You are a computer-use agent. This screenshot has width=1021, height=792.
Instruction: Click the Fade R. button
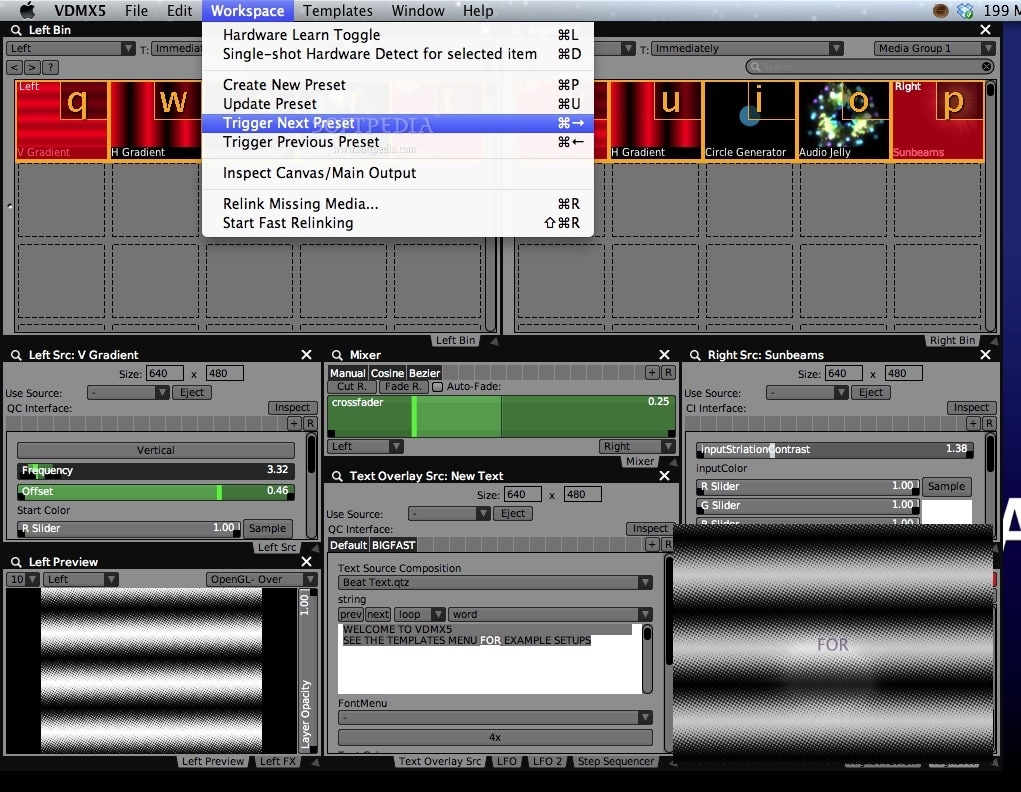click(x=403, y=387)
